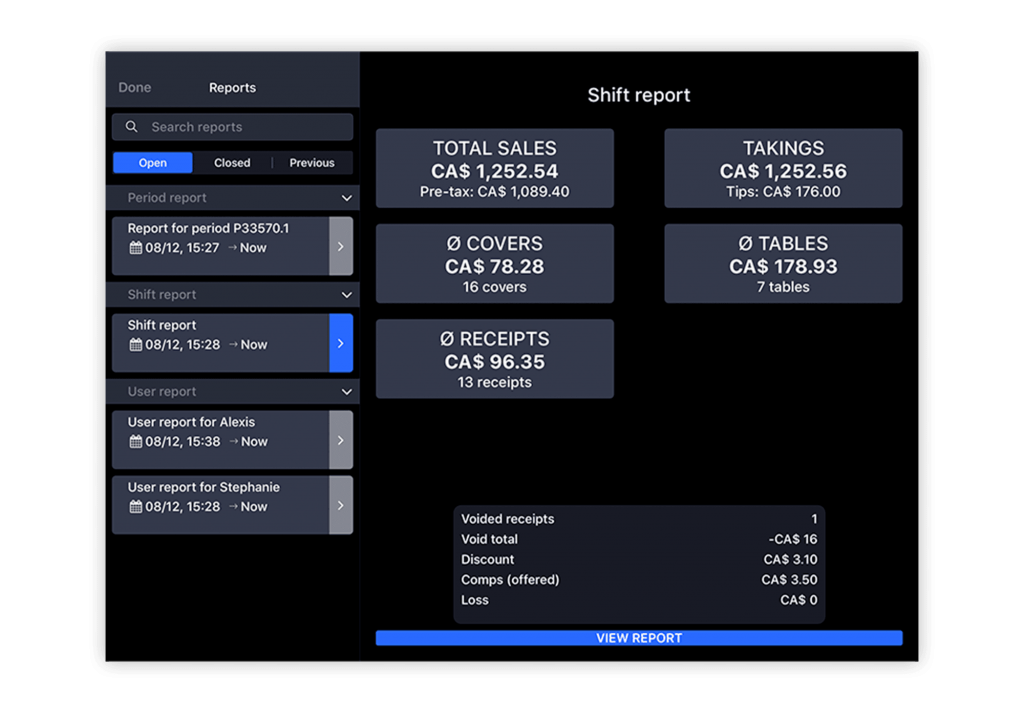Collapse the Period report section
This screenshot has width=1024, height=717.
[x=346, y=197]
